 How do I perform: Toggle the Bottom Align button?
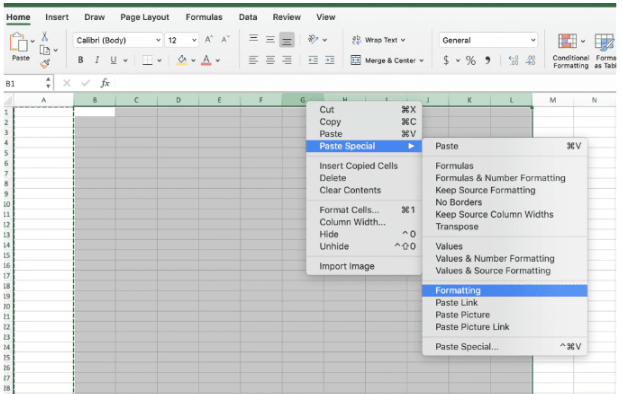[x=286, y=40]
